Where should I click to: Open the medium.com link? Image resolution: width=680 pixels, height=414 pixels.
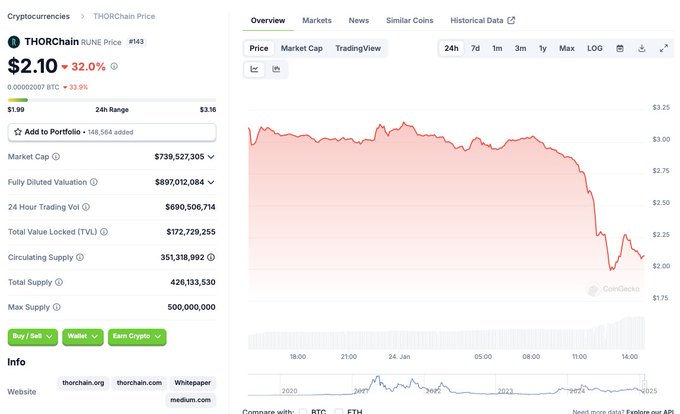(190, 400)
